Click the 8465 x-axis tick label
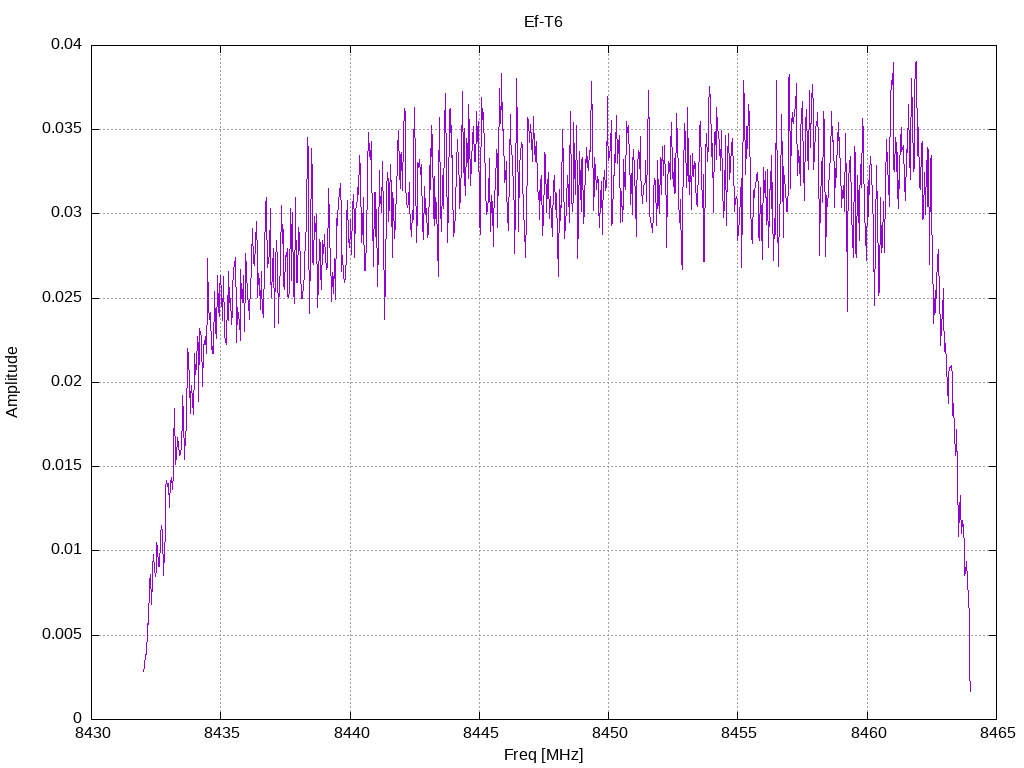This screenshot has height=768, width=1024. [x=997, y=733]
